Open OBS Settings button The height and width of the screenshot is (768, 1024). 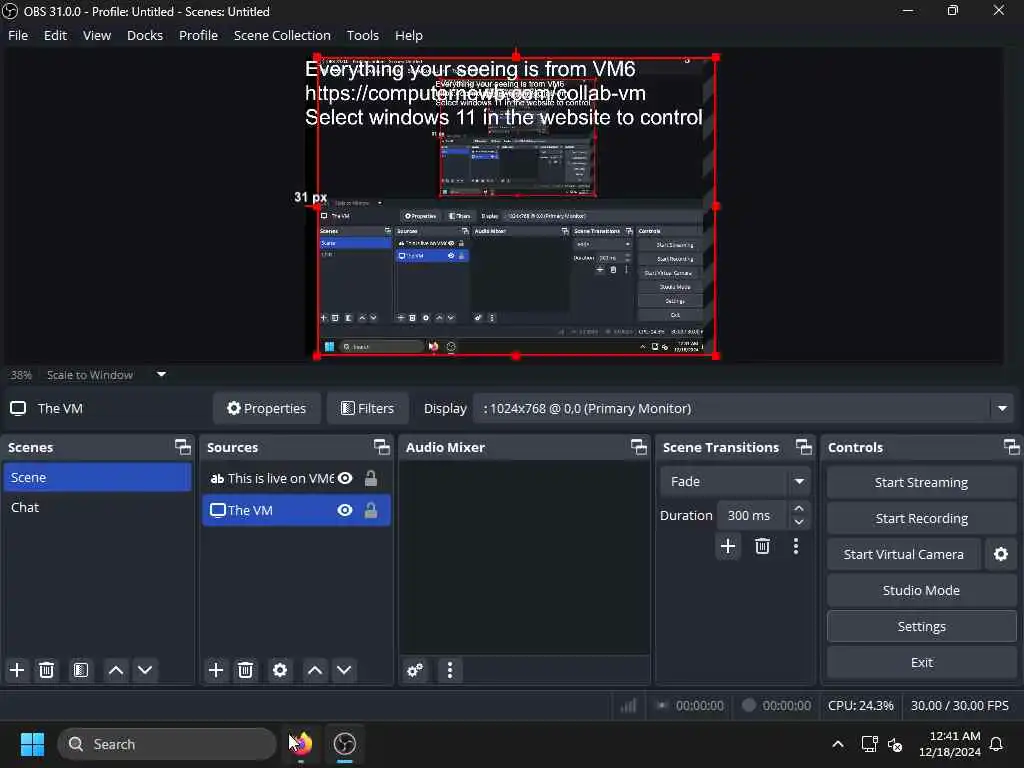click(x=921, y=626)
